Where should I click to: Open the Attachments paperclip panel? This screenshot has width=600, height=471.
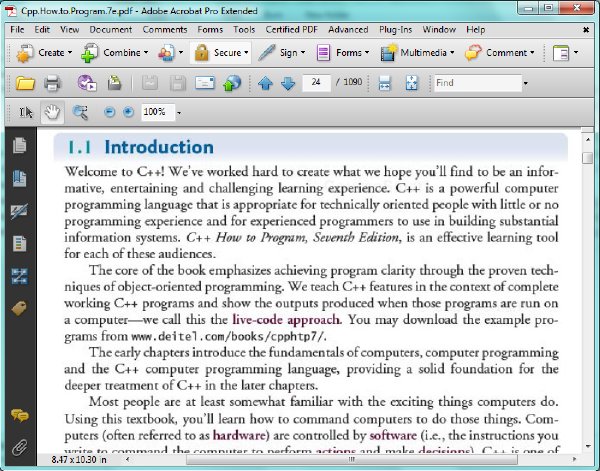(x=20, y=447)
